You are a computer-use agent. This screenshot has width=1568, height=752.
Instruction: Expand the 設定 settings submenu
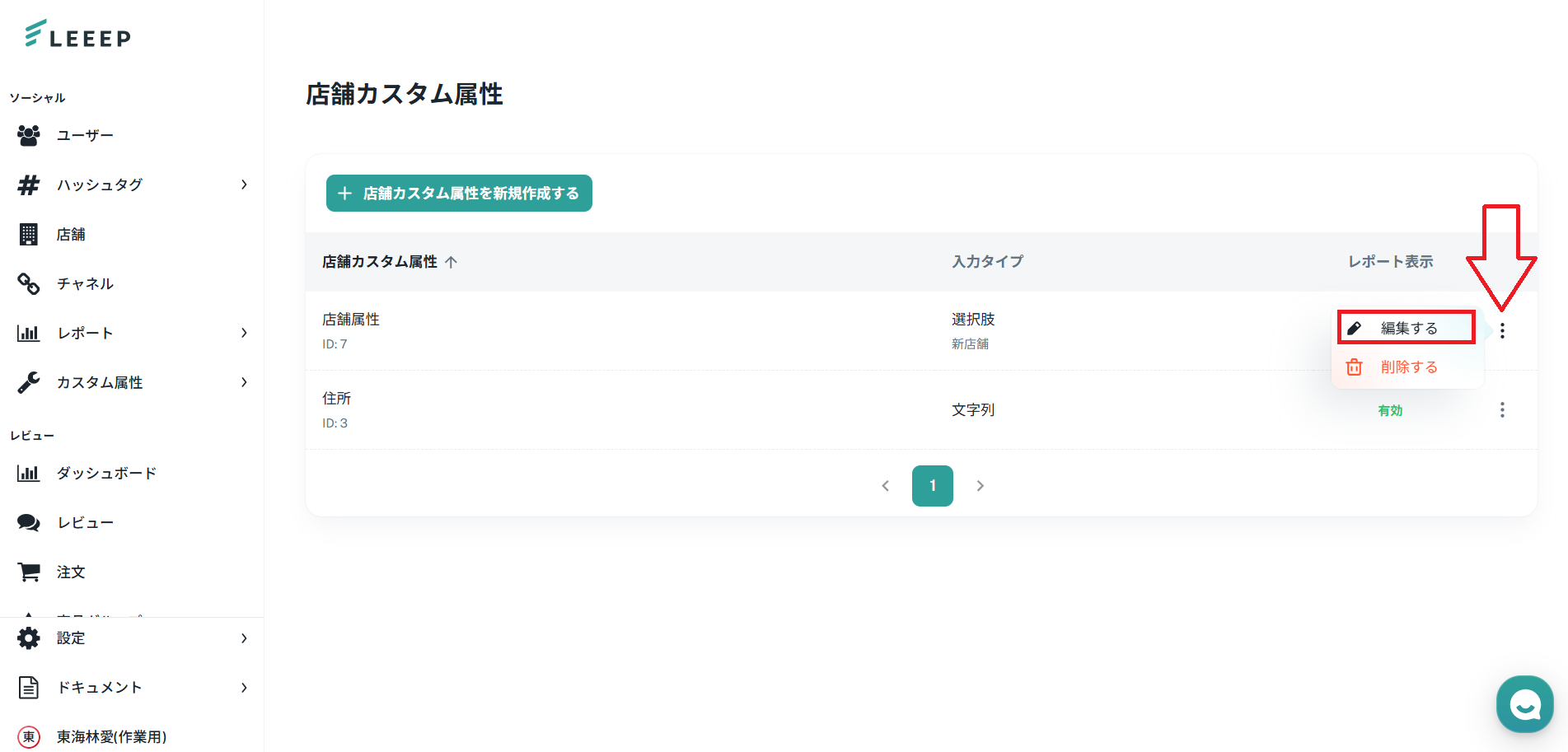[x=244, y=638]
